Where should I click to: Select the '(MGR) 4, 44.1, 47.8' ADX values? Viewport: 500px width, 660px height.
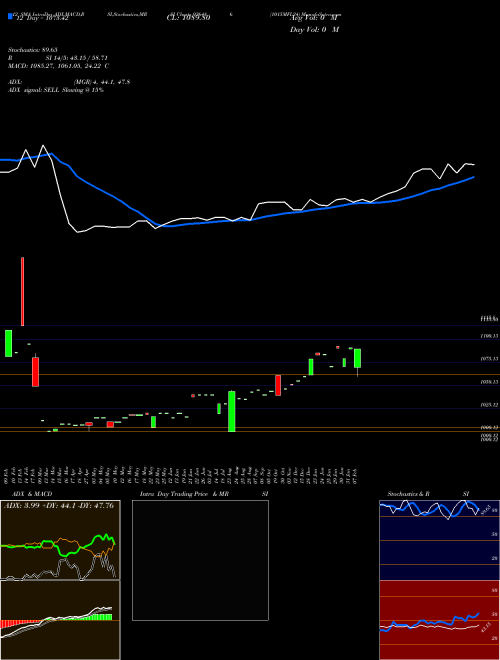click(101, 82)
